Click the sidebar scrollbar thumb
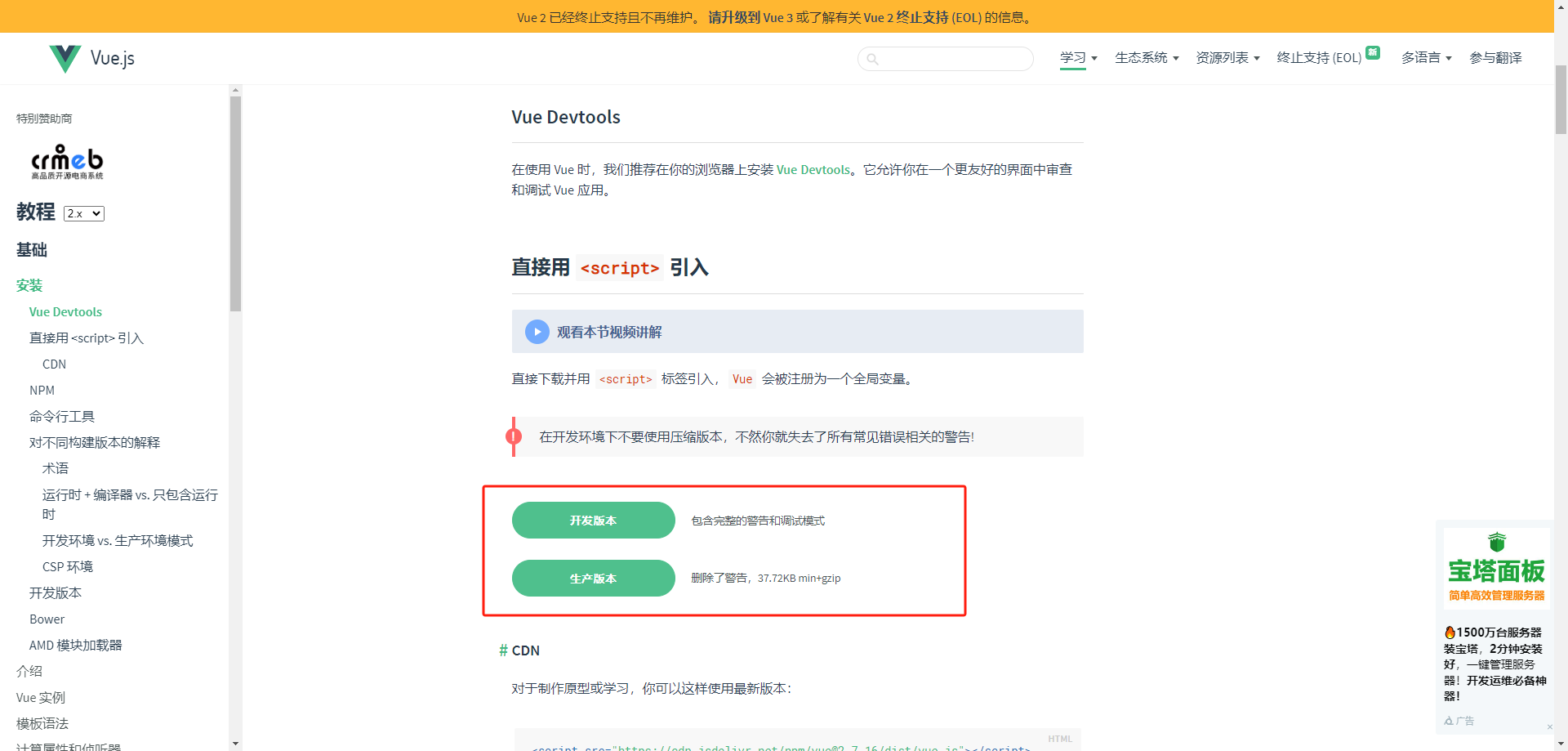The image size is (1568, 751). tap(235, 204)
